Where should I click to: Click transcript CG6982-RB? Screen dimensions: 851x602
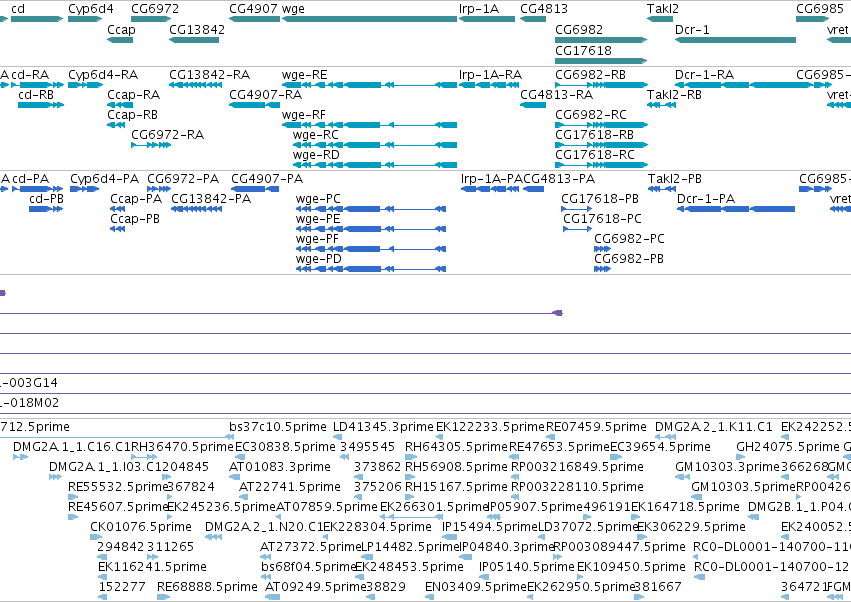pyautogui.click(x=601, y=85)
